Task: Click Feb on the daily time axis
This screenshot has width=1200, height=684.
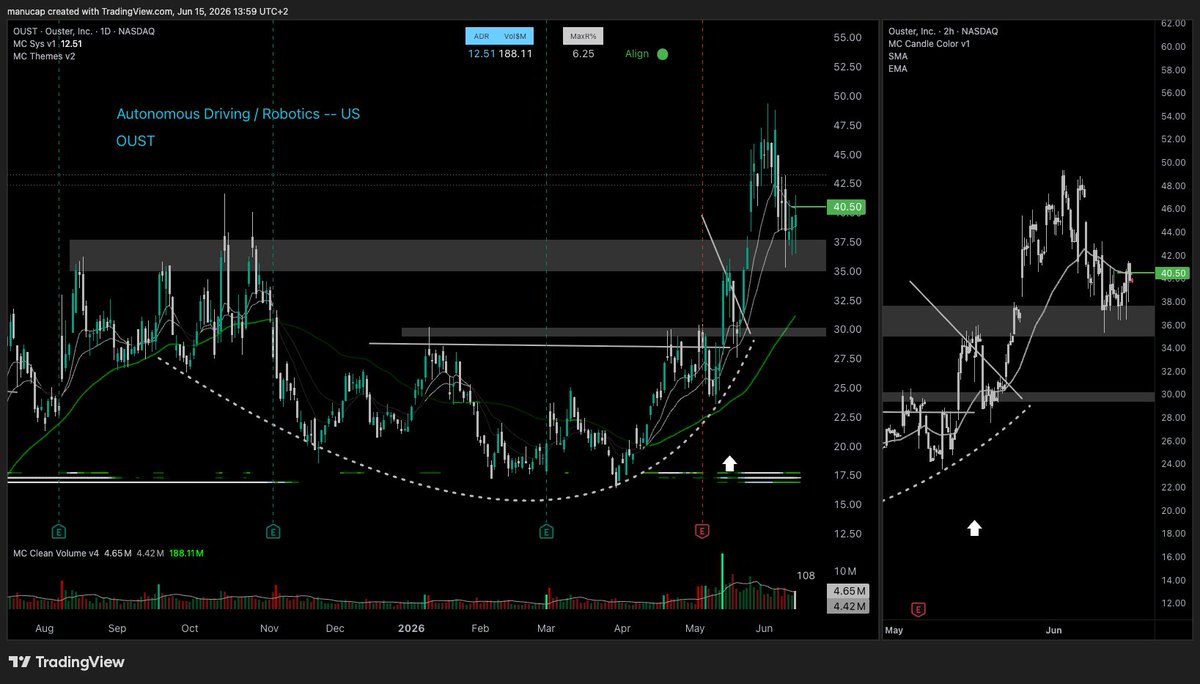Action: 479,629
